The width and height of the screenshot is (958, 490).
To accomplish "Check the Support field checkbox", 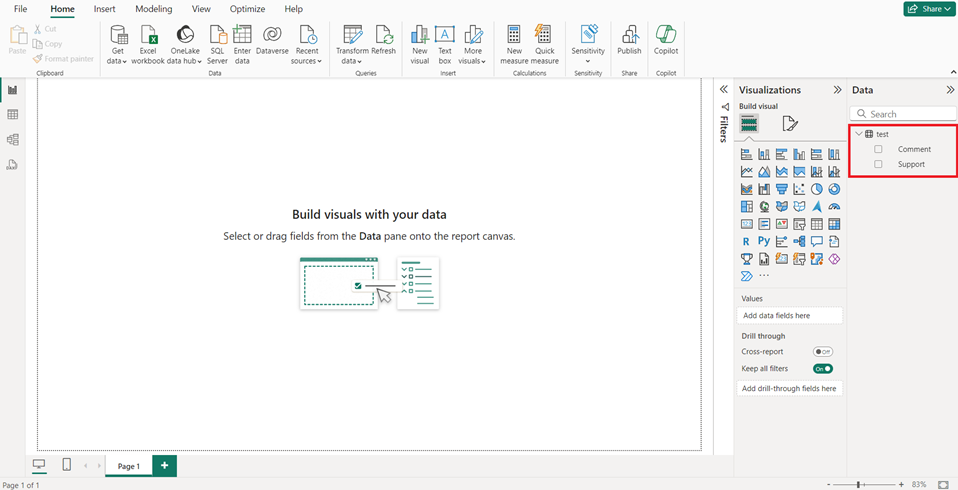I will click(878, 164).
